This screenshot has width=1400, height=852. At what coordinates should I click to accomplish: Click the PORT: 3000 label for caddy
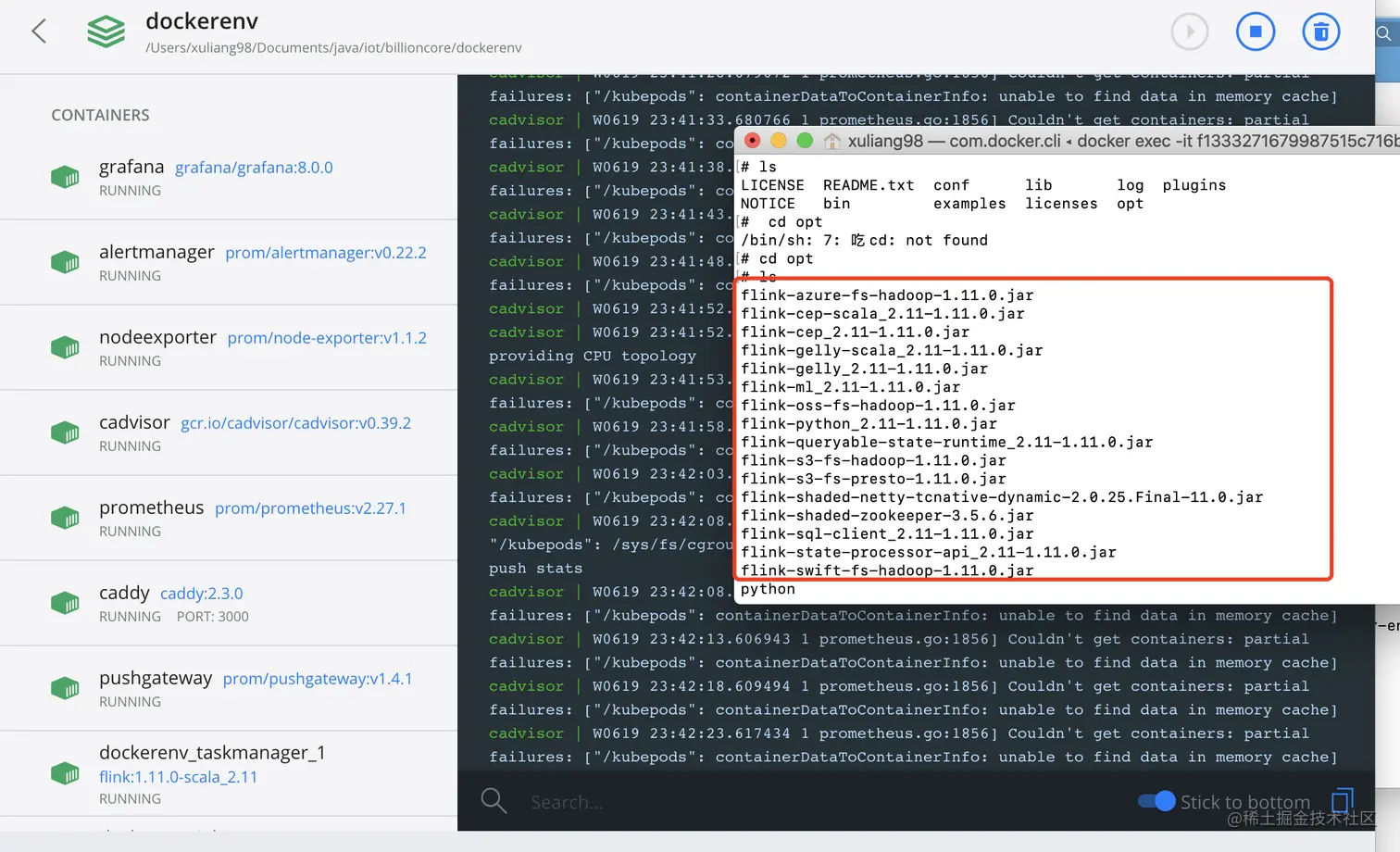pos(213,617)
